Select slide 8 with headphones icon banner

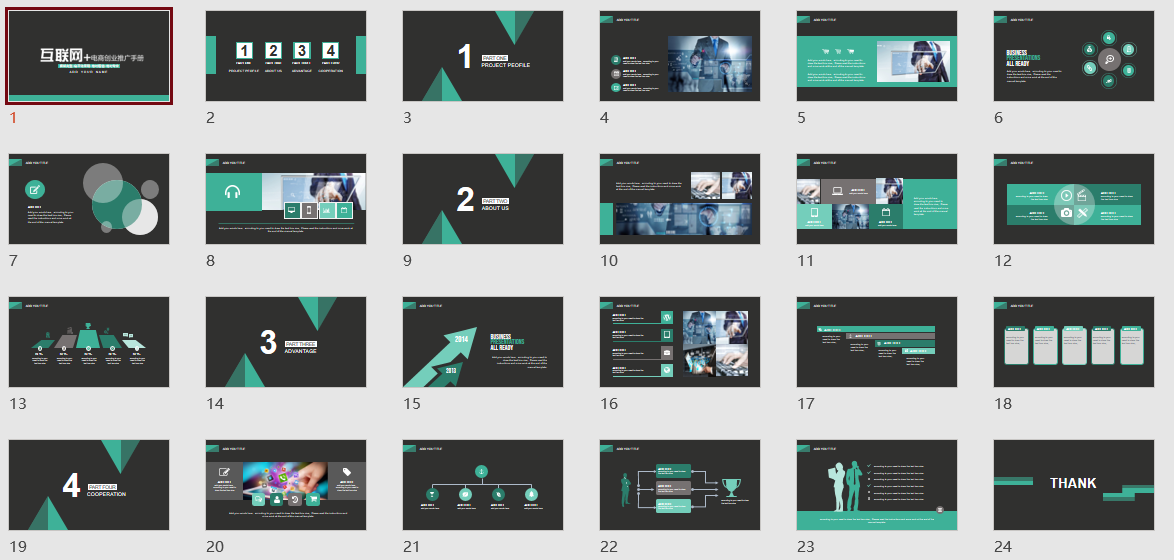click(286, 199)
